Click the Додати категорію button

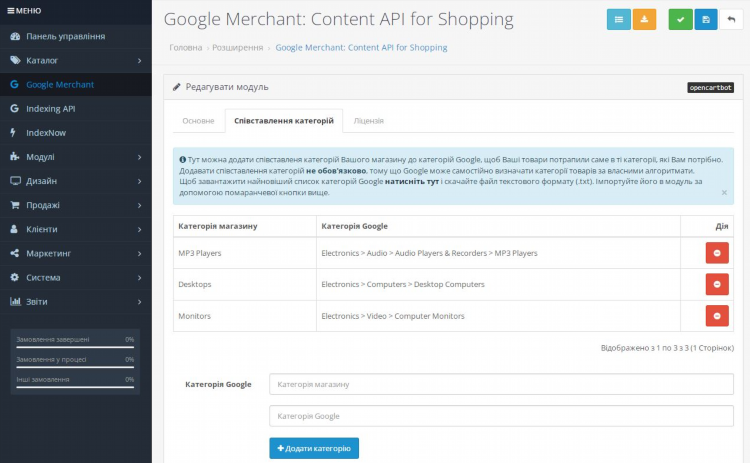tap(314, 448)
